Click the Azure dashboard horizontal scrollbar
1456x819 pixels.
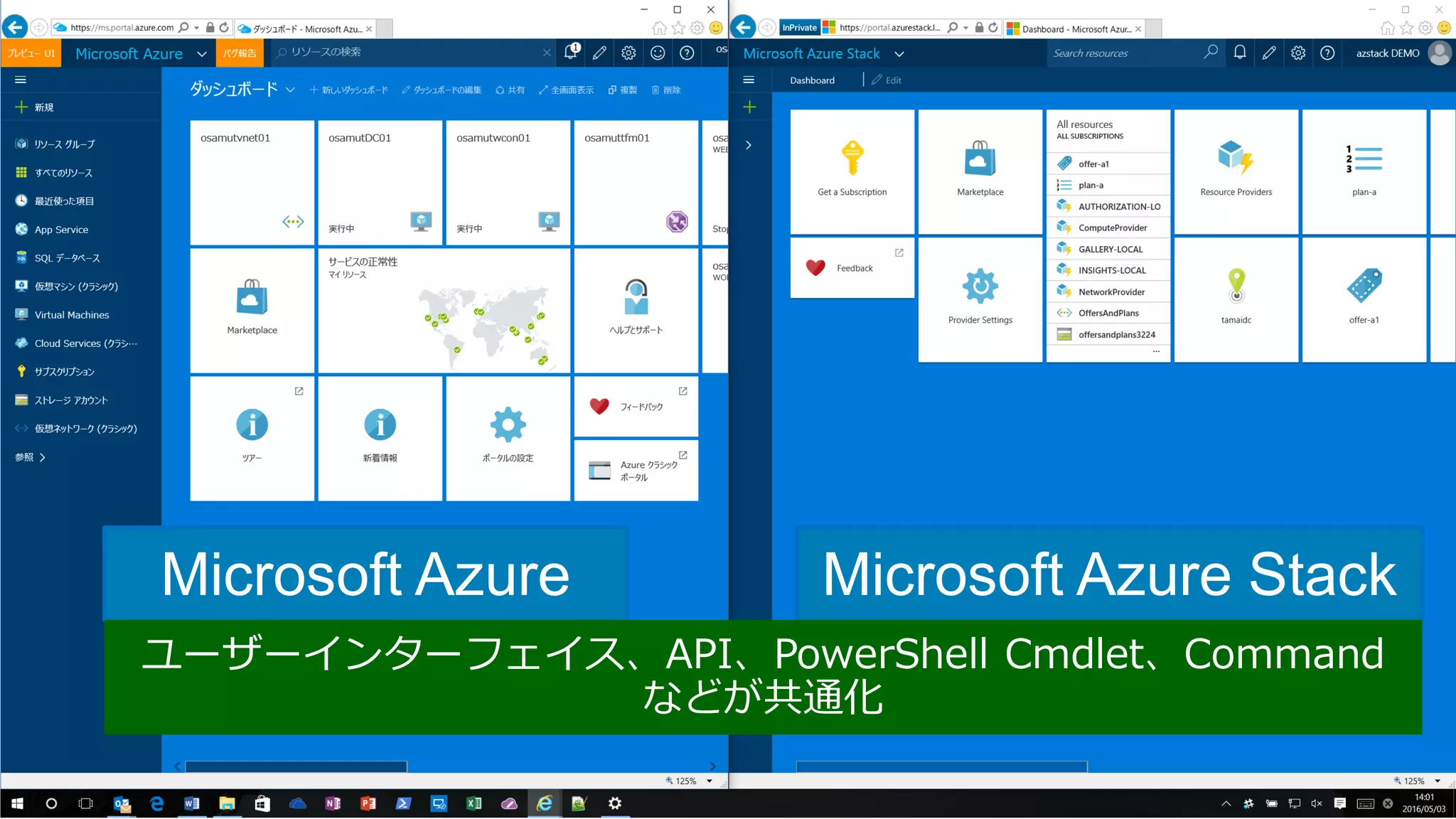click(x=296, y=766)
